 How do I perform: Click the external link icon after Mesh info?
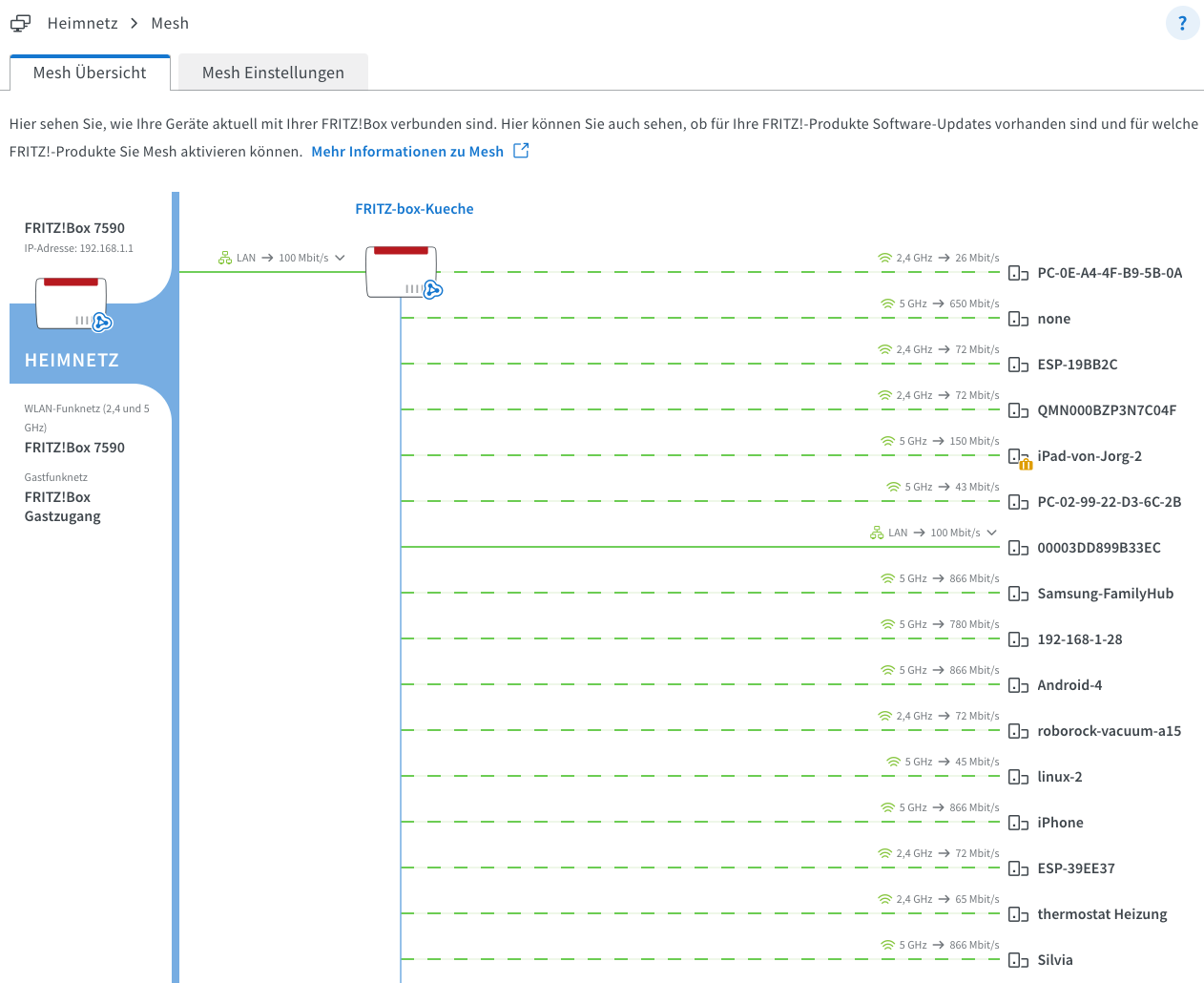pos(521,151)
